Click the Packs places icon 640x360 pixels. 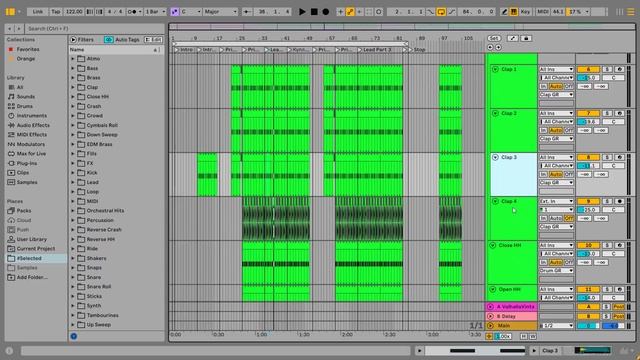11,211
